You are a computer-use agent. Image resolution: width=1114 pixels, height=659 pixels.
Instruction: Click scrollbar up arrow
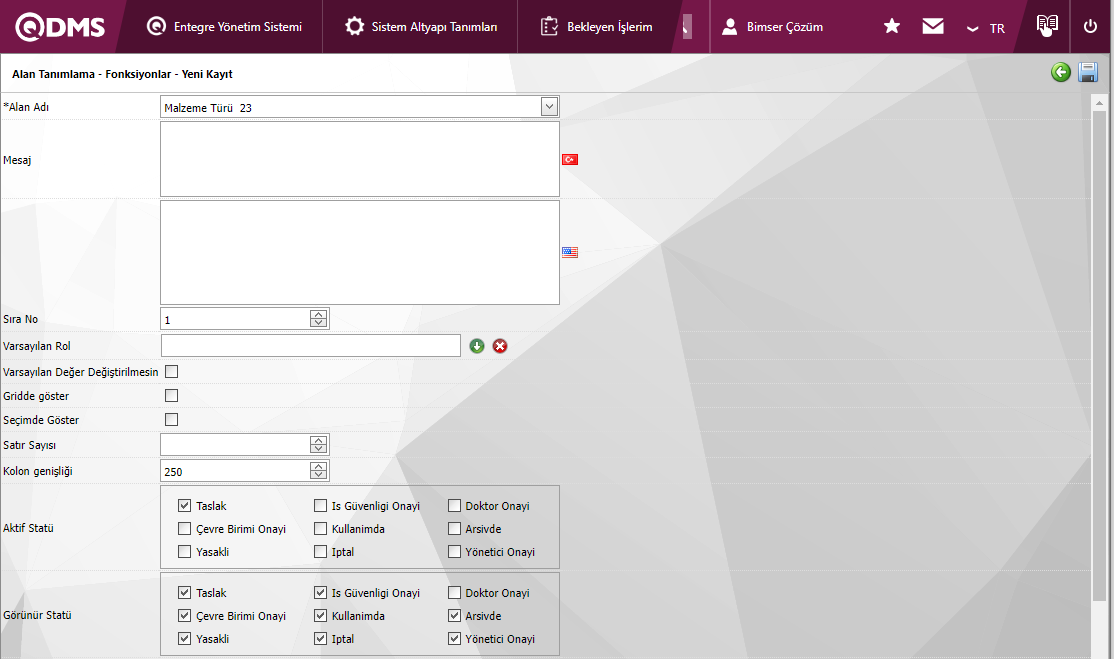coord(1099,103)
